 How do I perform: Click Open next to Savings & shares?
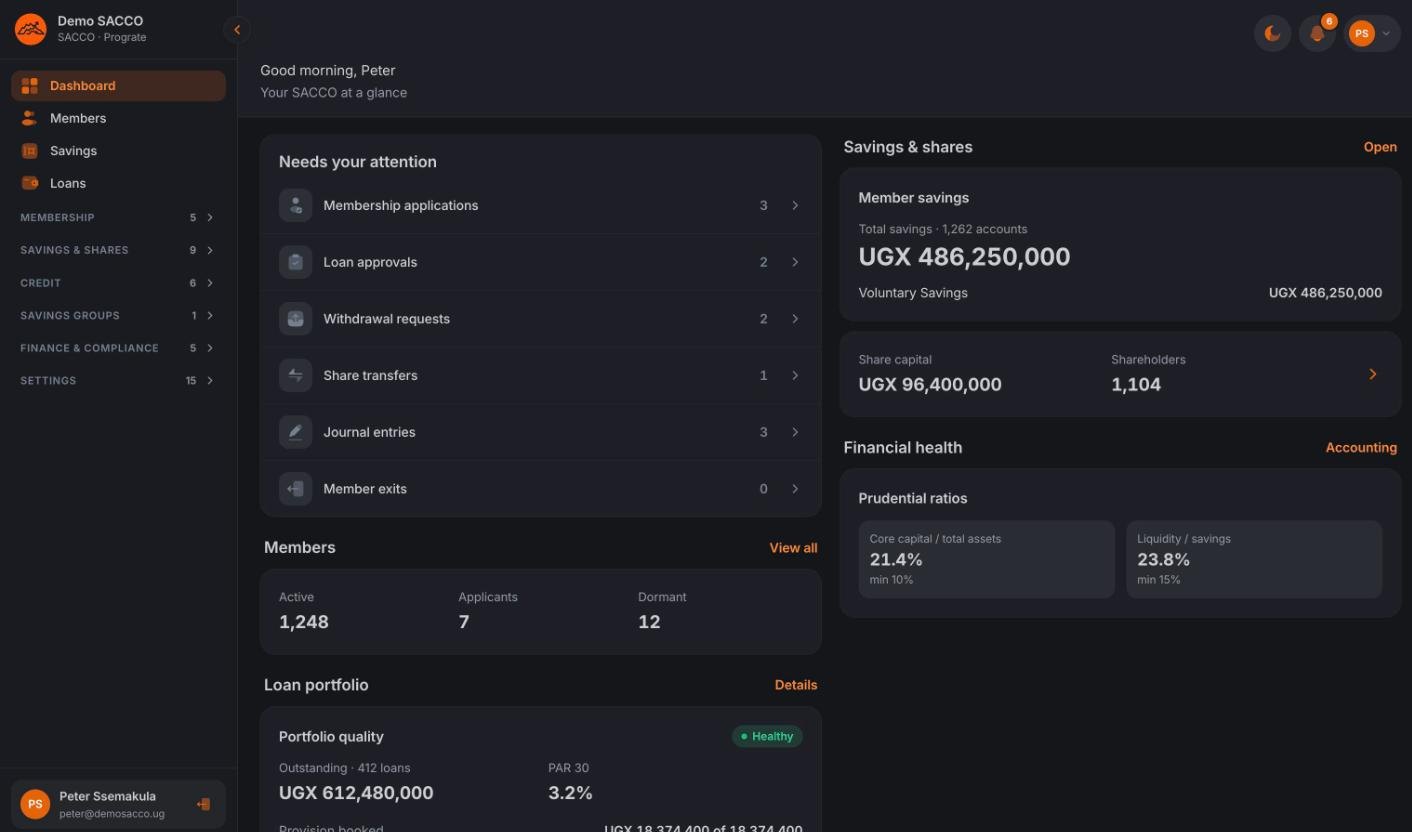[x=1380, y=147]
